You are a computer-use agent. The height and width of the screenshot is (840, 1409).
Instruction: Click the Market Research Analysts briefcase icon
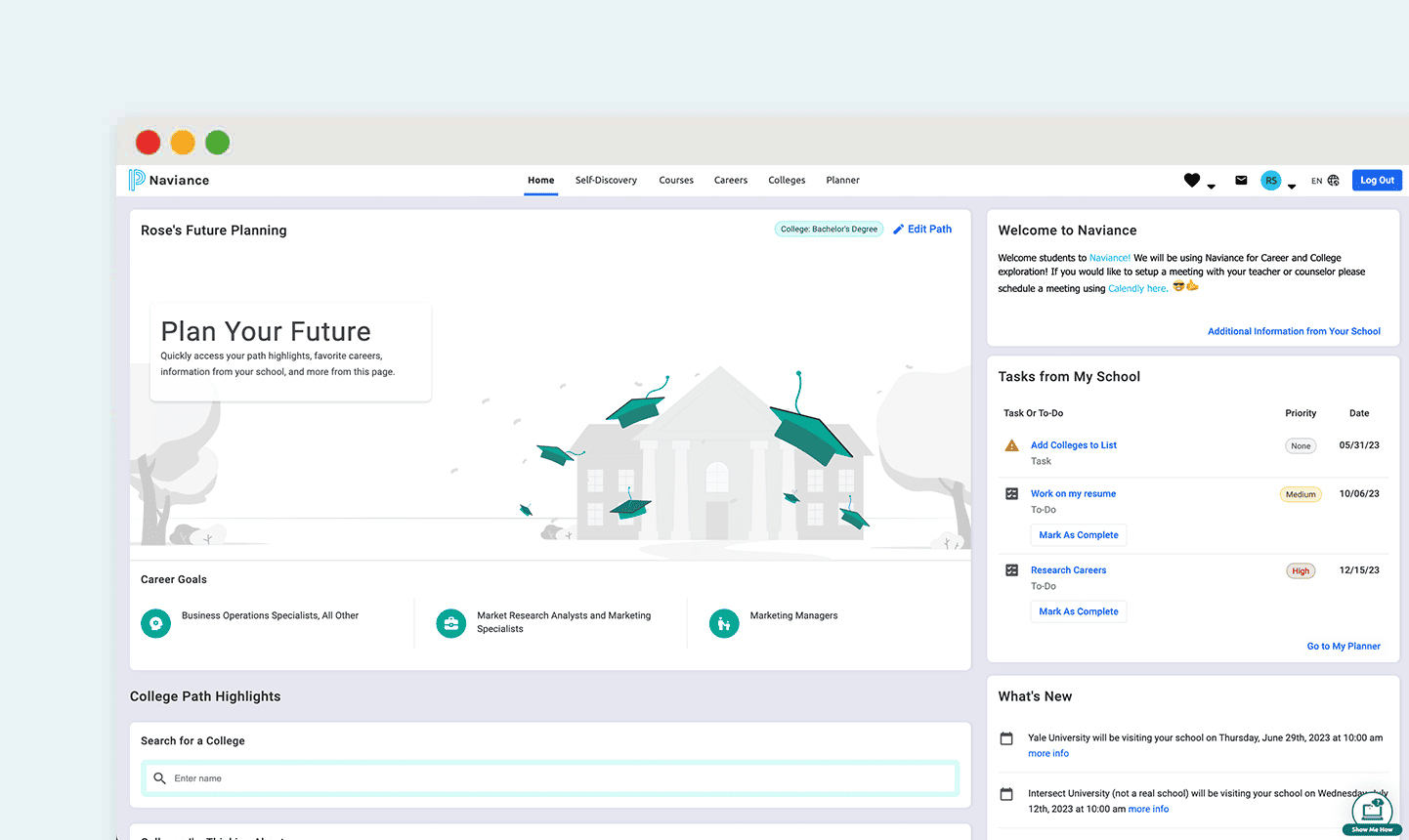[450, 623]
